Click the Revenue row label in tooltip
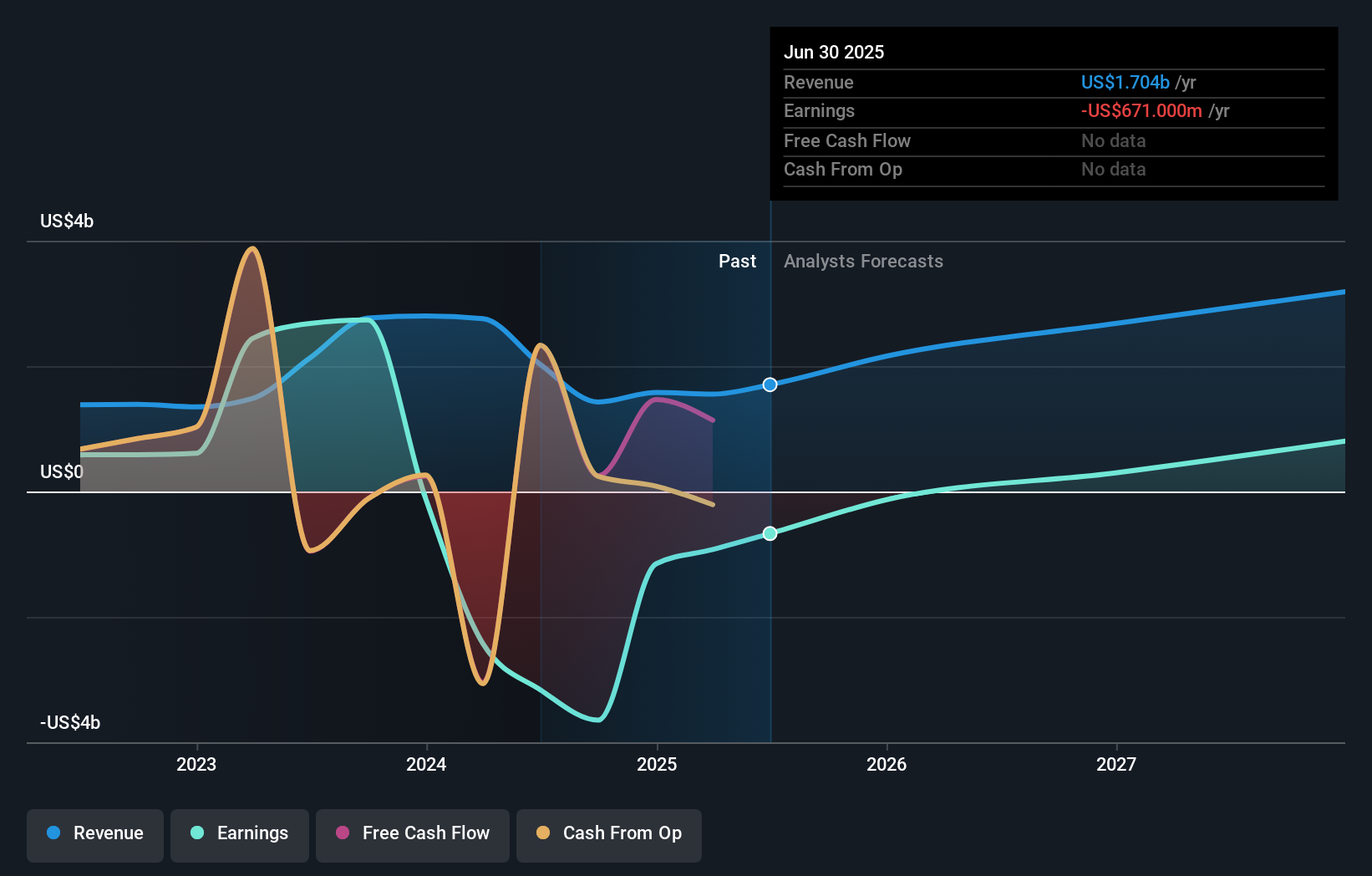Viewport: 1372px width, 876px height. point(819,82)
